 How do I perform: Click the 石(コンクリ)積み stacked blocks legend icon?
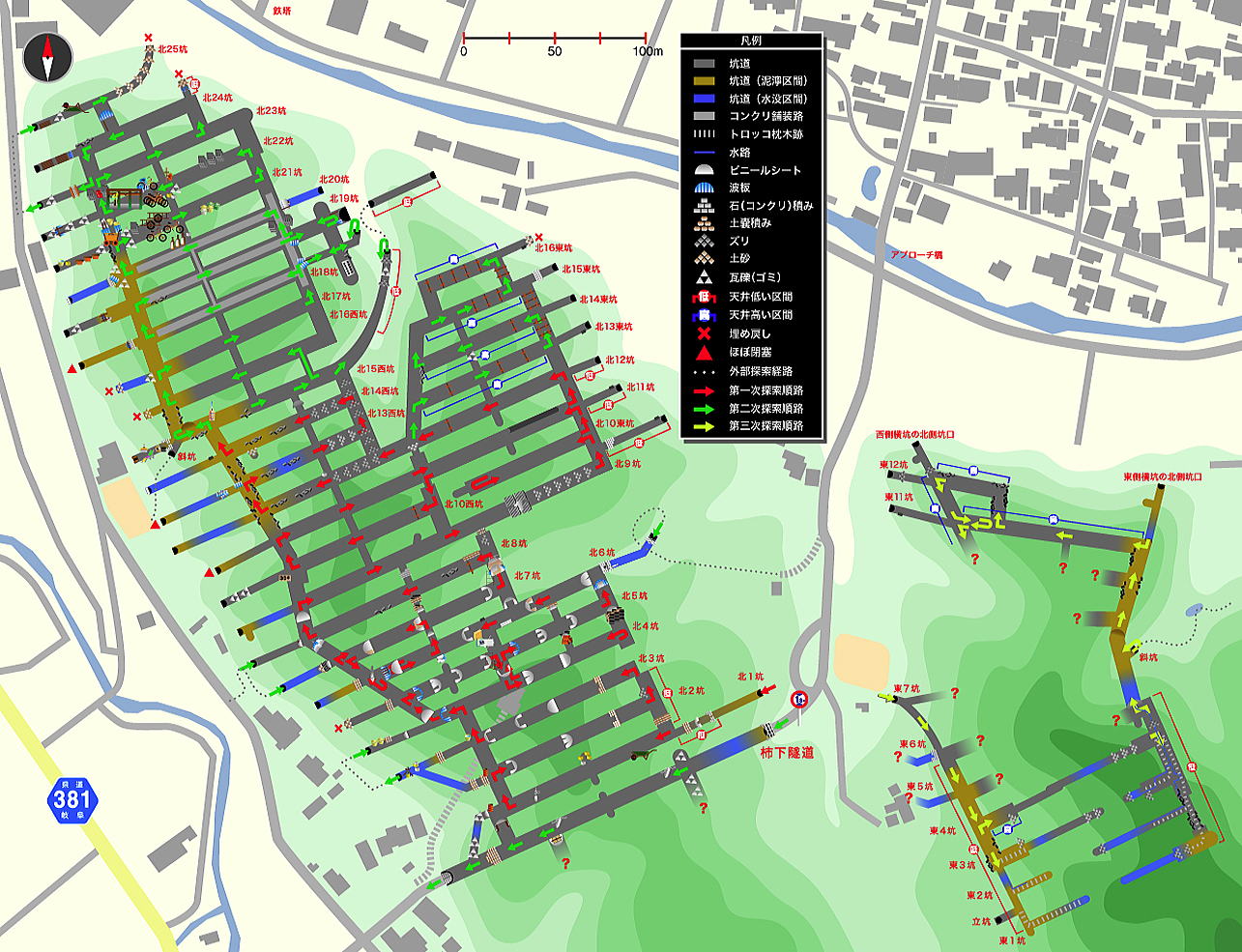click(704, 206)
